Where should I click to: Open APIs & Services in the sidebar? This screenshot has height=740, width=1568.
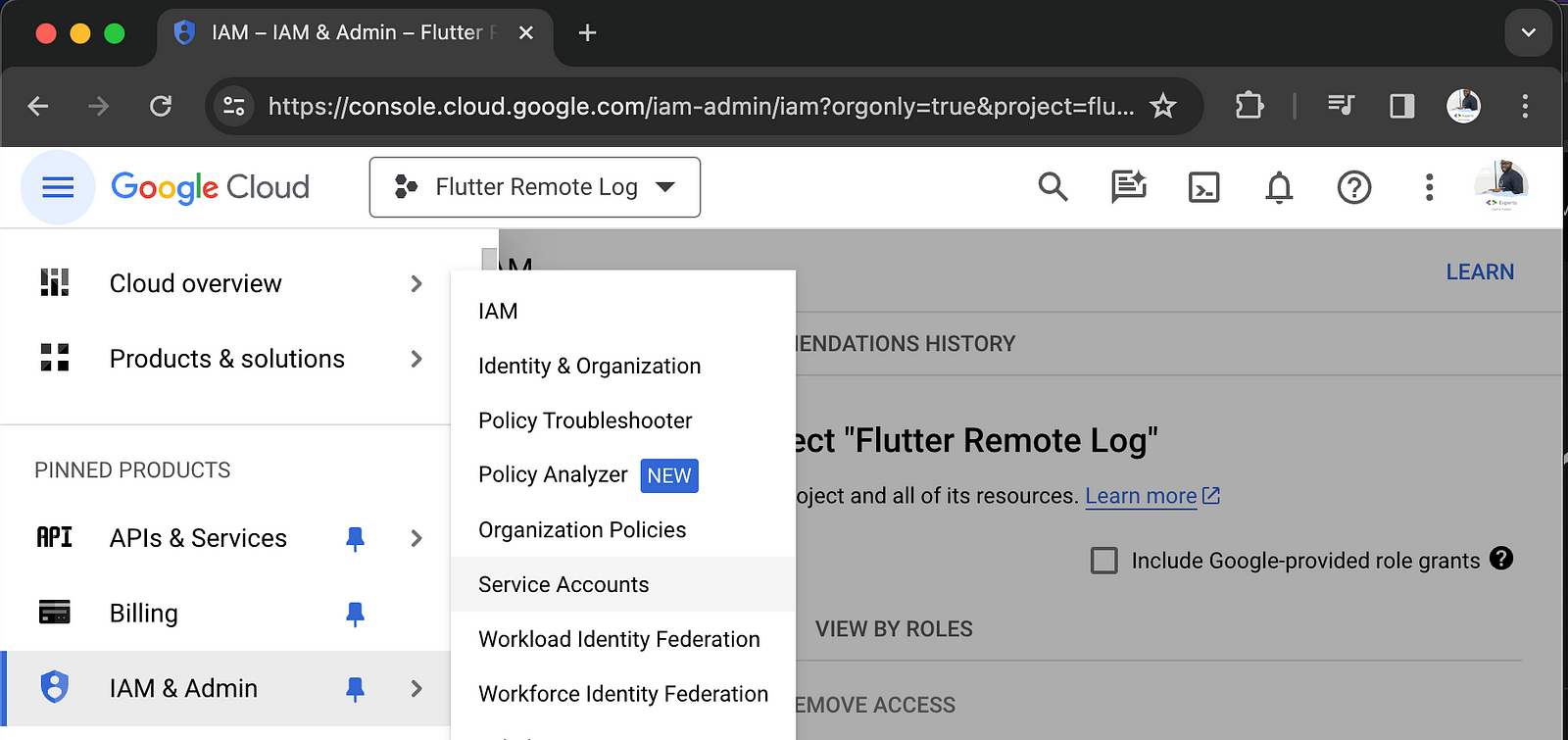tap(198, 538)
